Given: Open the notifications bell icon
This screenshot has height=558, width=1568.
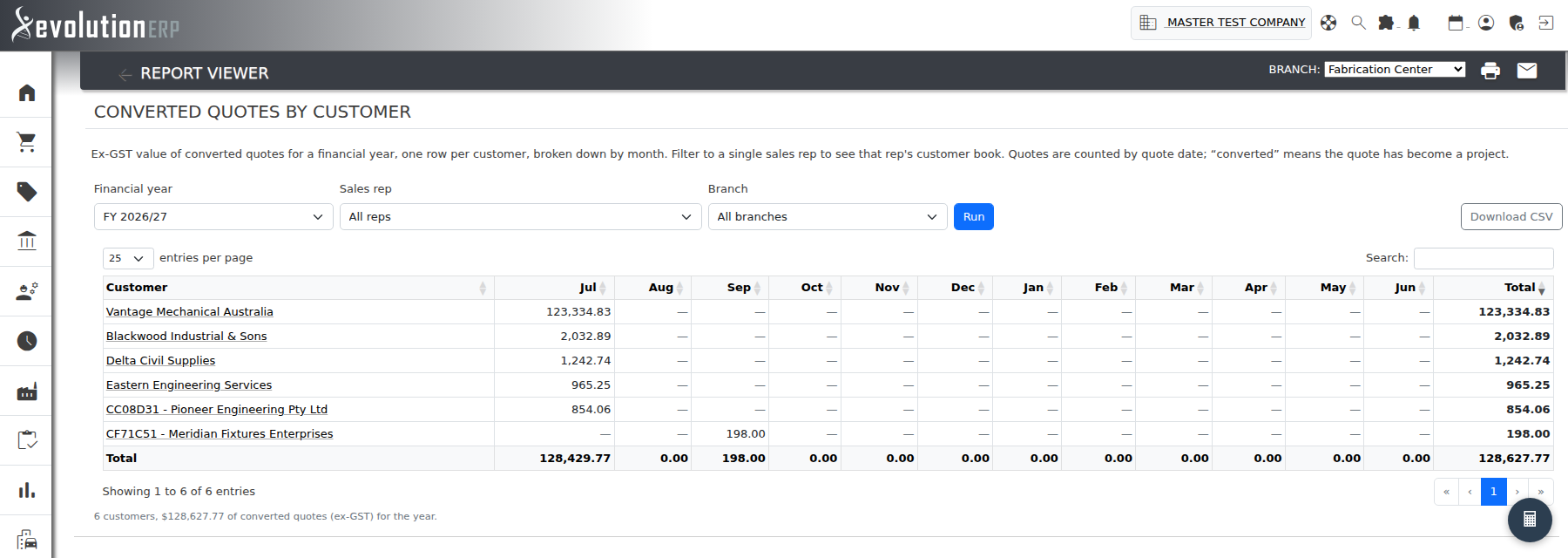Looking at the screenshot, I should pyautogui.click(x=1414, y=23).
